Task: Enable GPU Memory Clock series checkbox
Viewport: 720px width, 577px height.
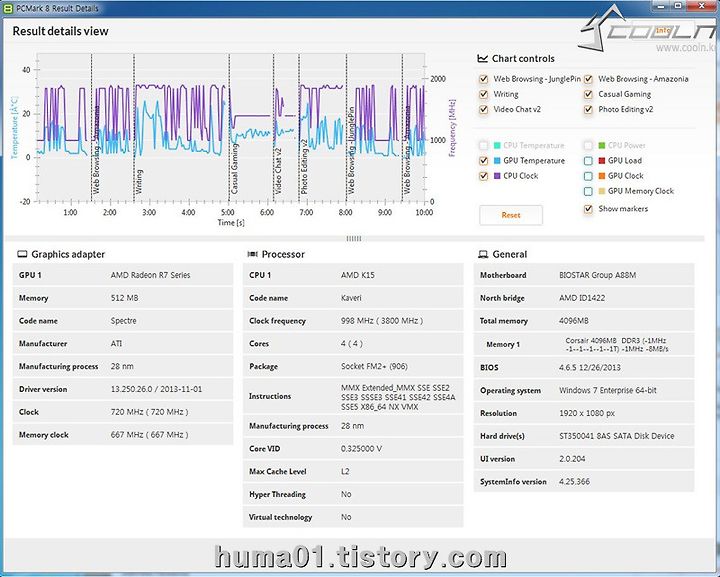Action: tap(588, 191)
